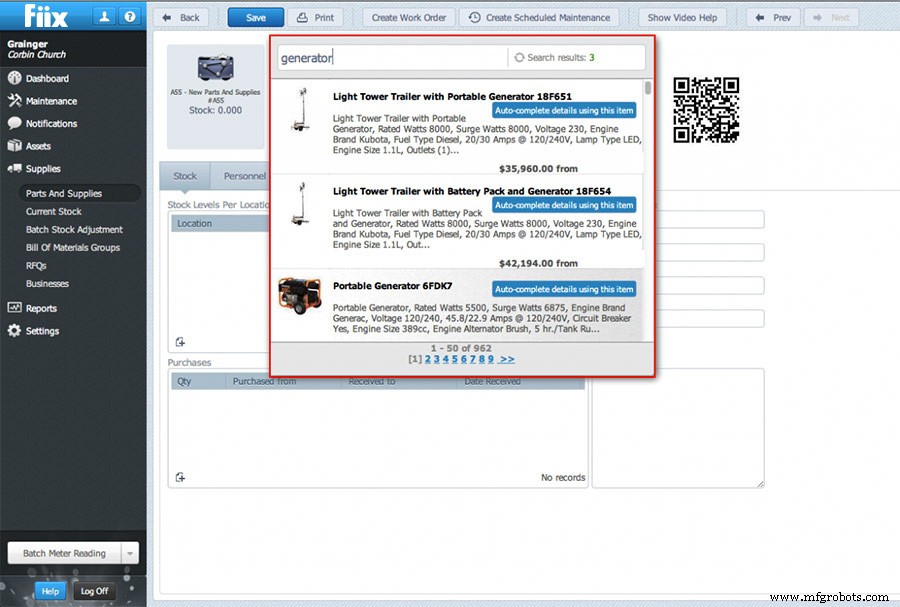This screenshot has width=900, height=607.
Task: Open the Assets section icon
Action: [14, 146]
